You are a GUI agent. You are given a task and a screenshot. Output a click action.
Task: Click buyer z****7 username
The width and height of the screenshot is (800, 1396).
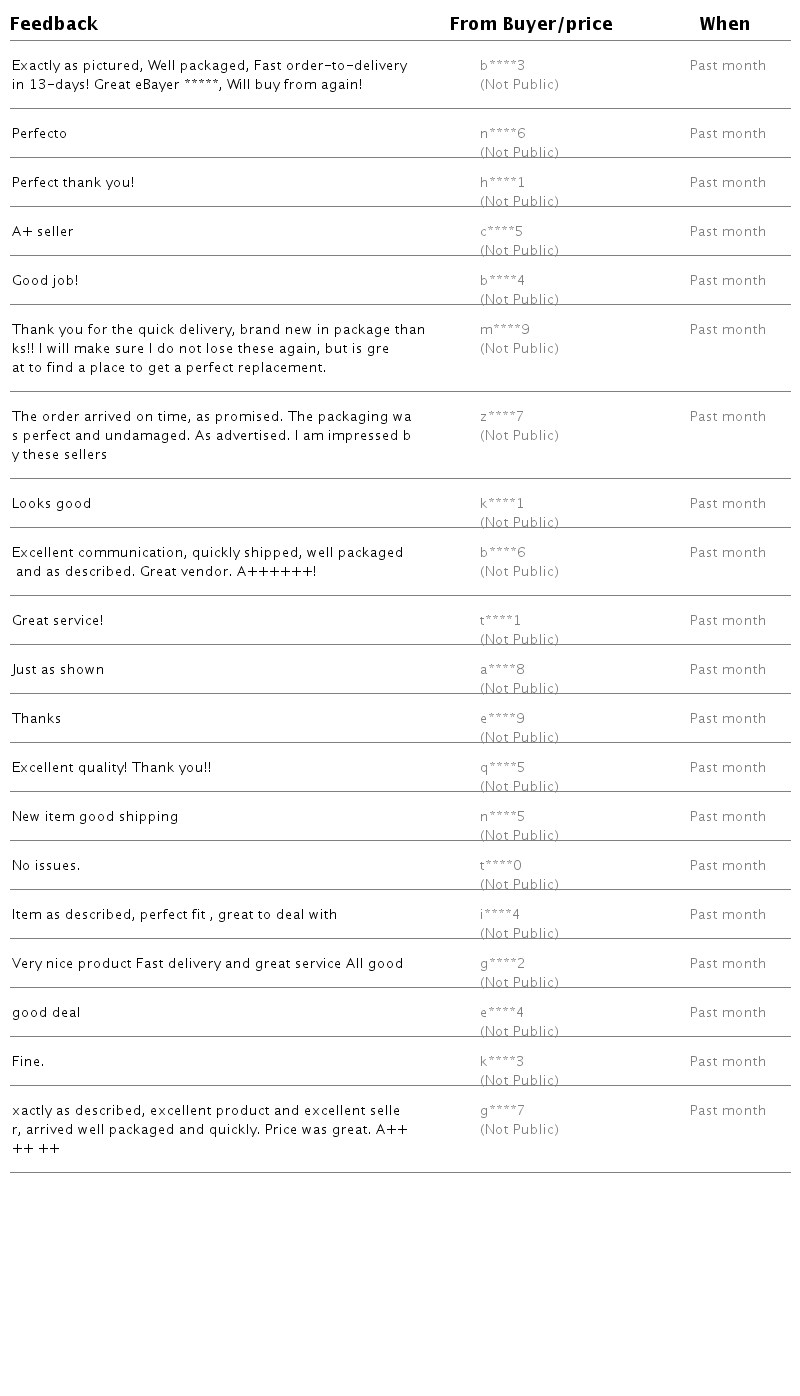pos(502,417)
